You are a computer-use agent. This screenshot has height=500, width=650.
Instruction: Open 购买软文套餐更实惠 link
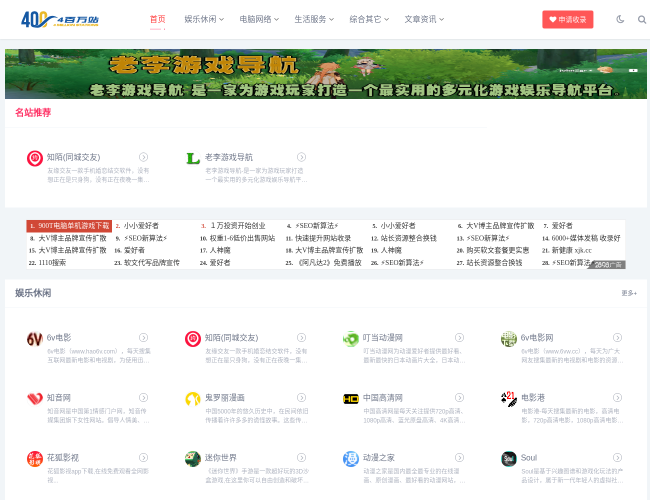point(497,250)
